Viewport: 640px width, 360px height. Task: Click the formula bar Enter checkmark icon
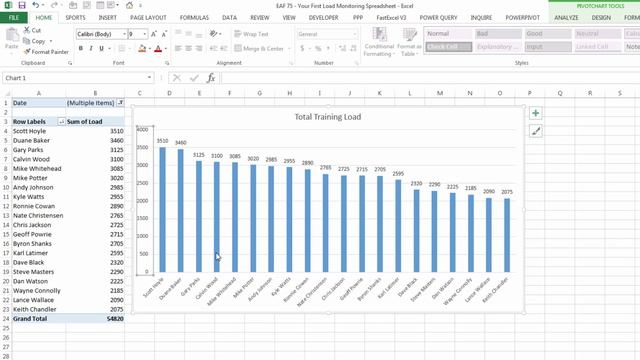(194, 78)
